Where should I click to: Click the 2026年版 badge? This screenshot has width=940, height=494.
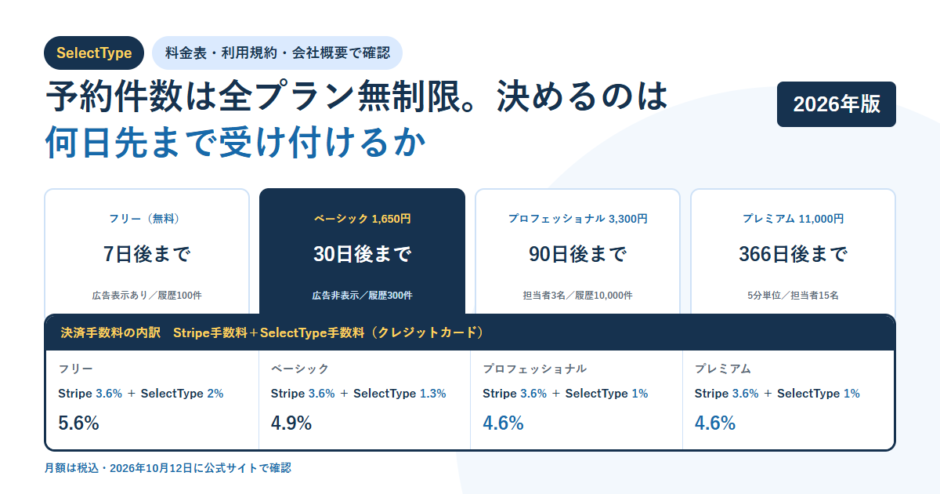[x=836, y=104]
